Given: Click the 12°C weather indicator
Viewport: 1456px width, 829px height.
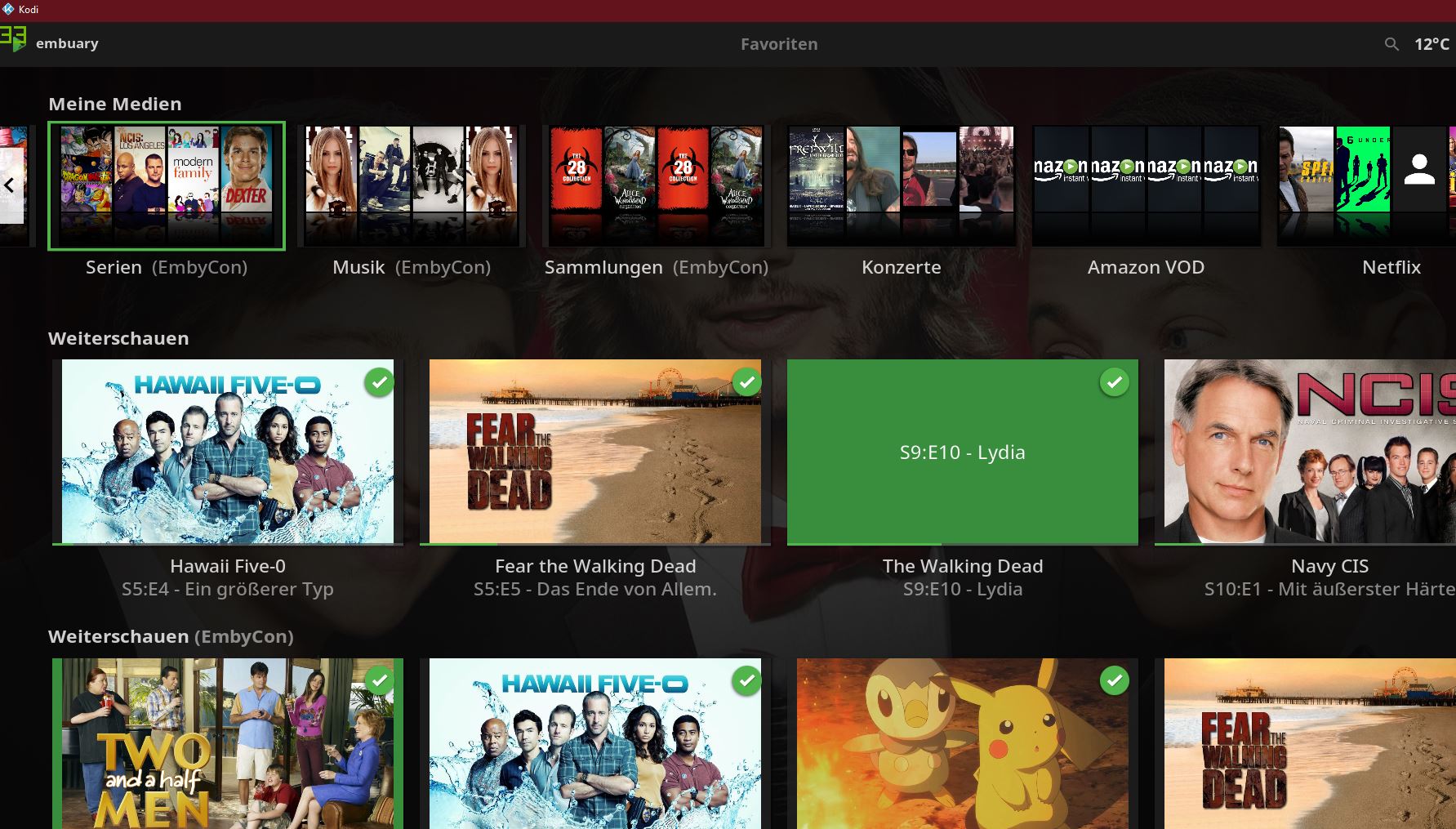Looking at the screenshot, I should coord(1432,44).
